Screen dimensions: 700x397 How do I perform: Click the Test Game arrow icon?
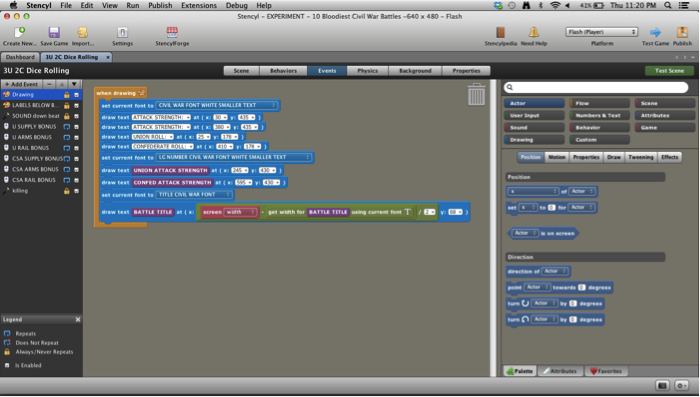(655, 32)
